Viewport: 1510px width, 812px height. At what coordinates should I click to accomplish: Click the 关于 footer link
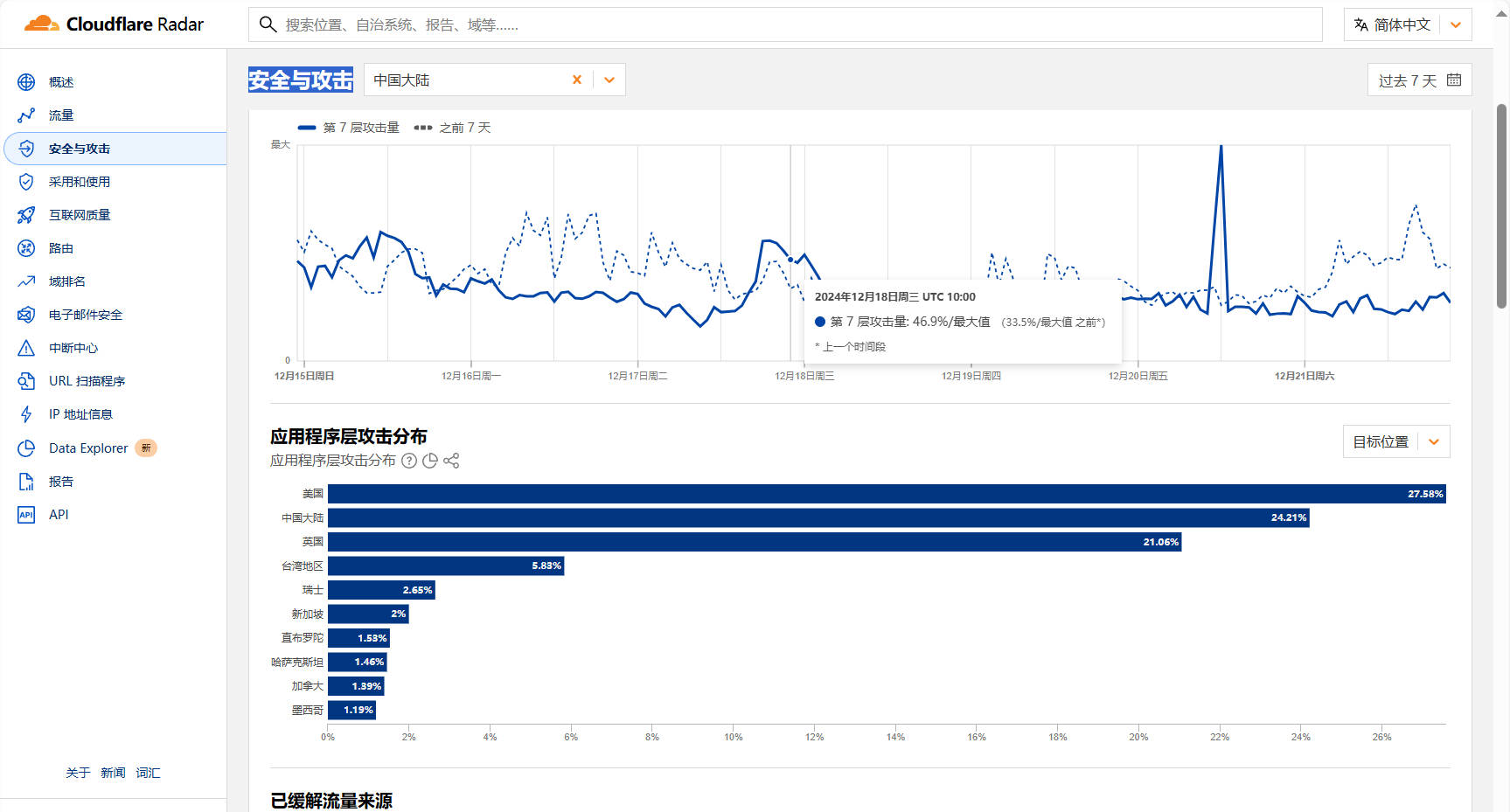(78, 773)
